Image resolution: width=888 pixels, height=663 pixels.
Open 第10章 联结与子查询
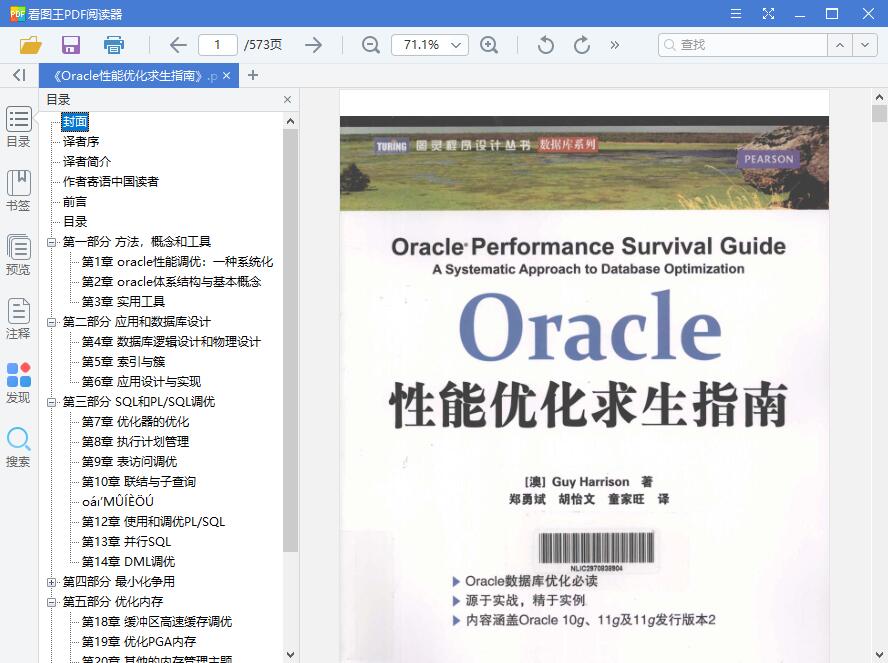139,481
